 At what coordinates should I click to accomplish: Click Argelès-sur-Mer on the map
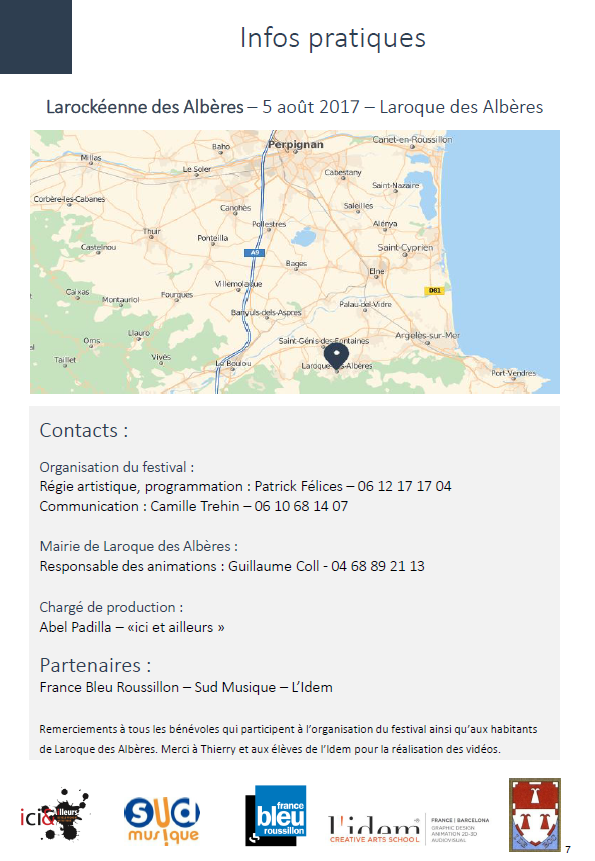(x=428, y=335)
